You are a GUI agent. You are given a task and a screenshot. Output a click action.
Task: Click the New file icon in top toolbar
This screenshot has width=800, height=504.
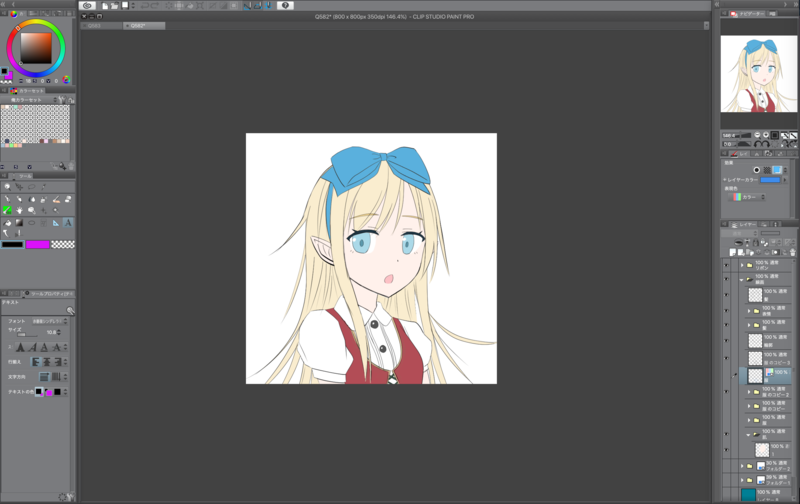tap(105, 6)
